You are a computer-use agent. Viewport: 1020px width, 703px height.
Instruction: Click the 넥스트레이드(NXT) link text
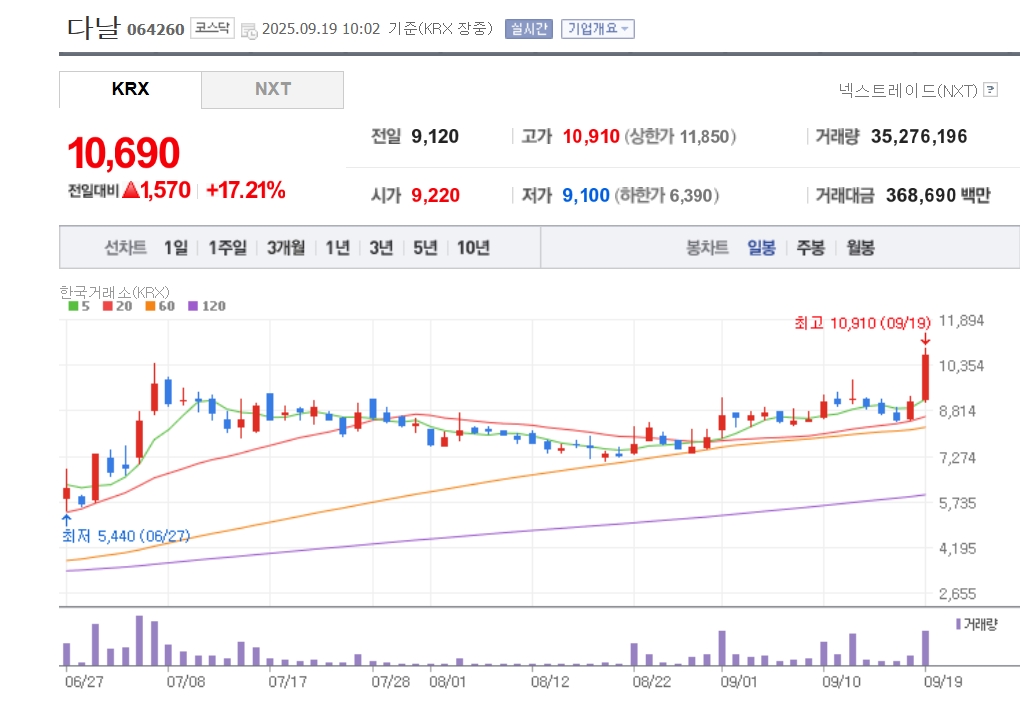(x=908, y=90)
